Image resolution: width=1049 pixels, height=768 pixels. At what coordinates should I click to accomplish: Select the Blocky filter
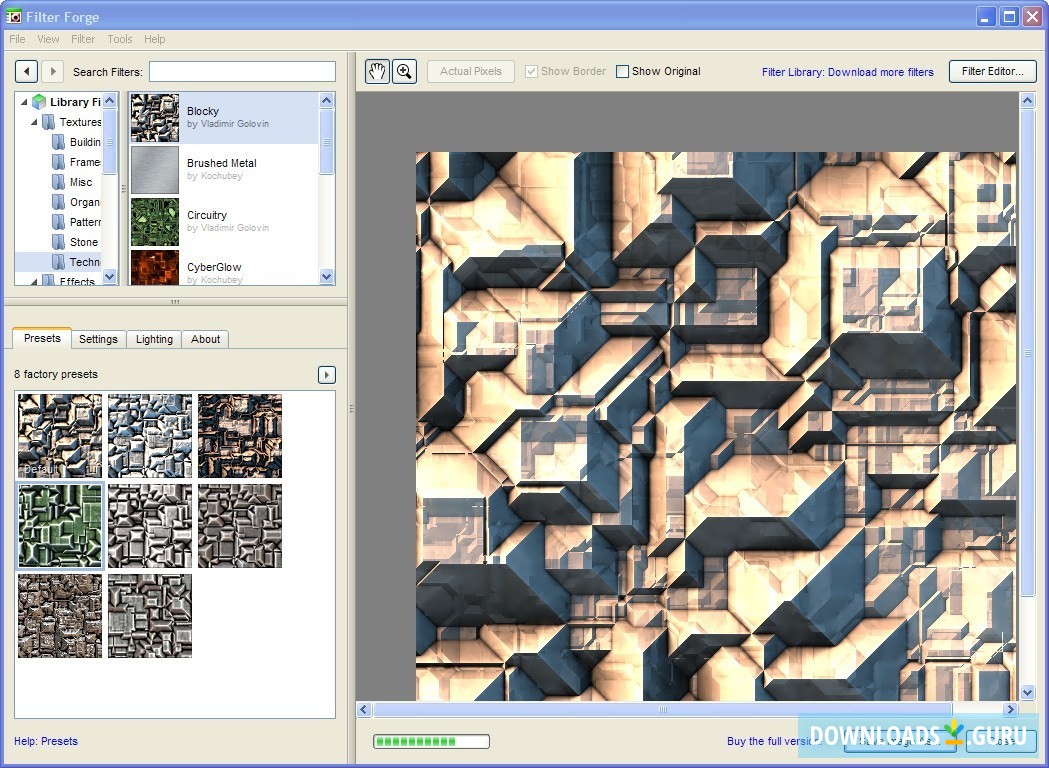pyautogui.click(x=224, y=118)
